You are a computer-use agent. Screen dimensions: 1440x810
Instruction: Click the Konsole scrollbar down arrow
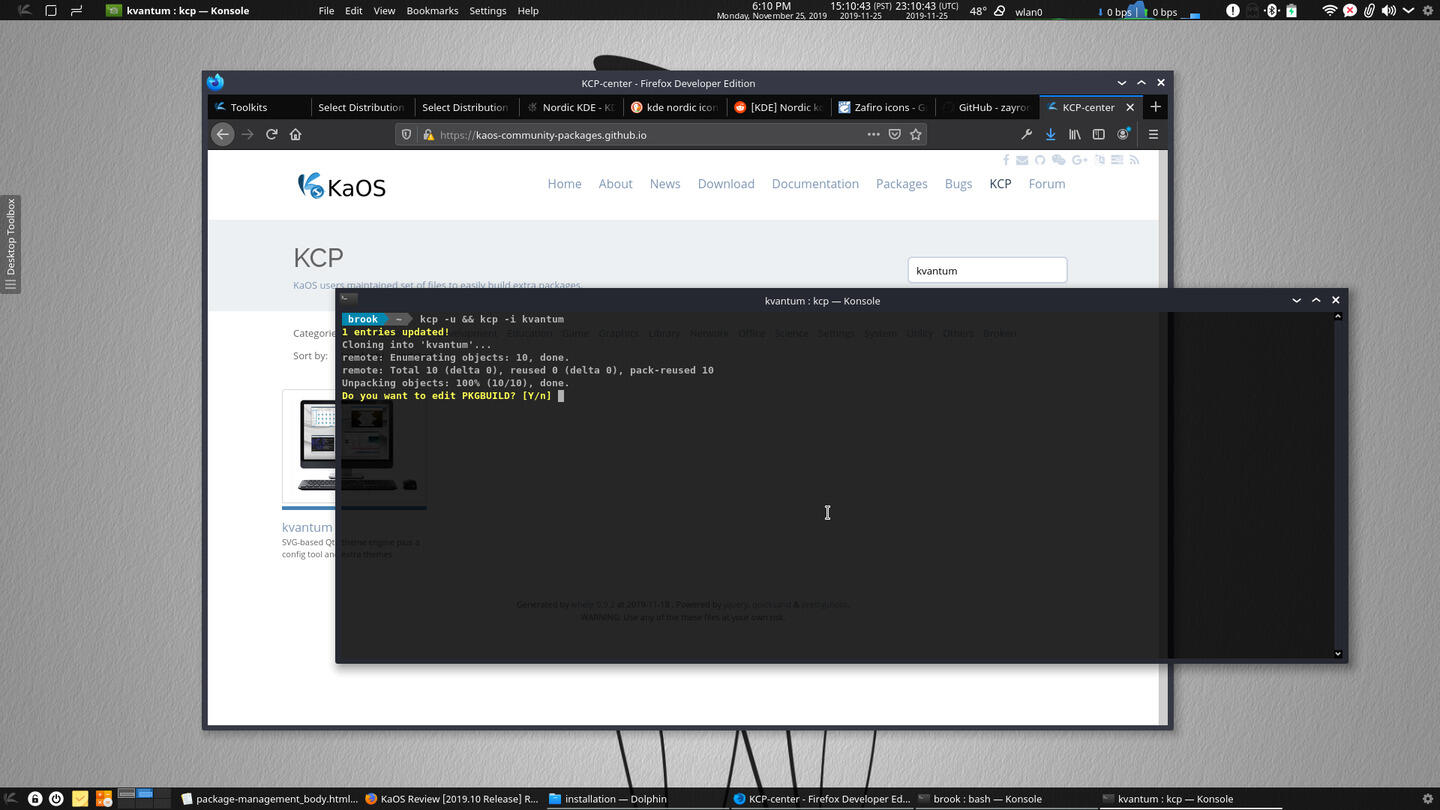pyautogui.click(x=1338, y=654)
